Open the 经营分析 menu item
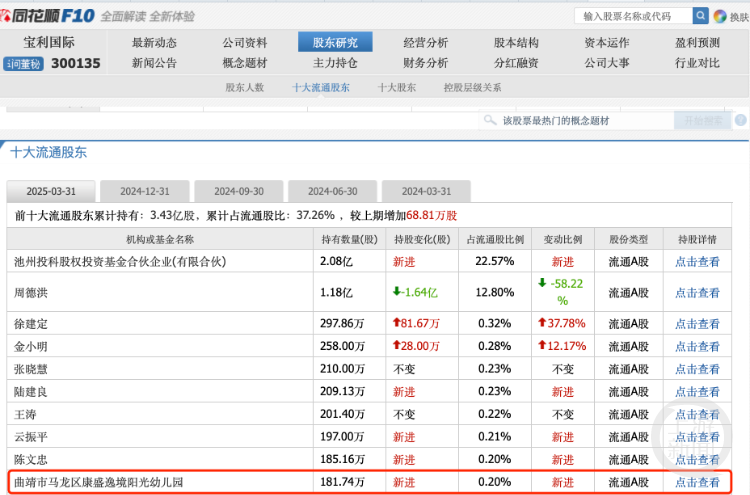Screen dimensions: 750x495 [426, 42]
